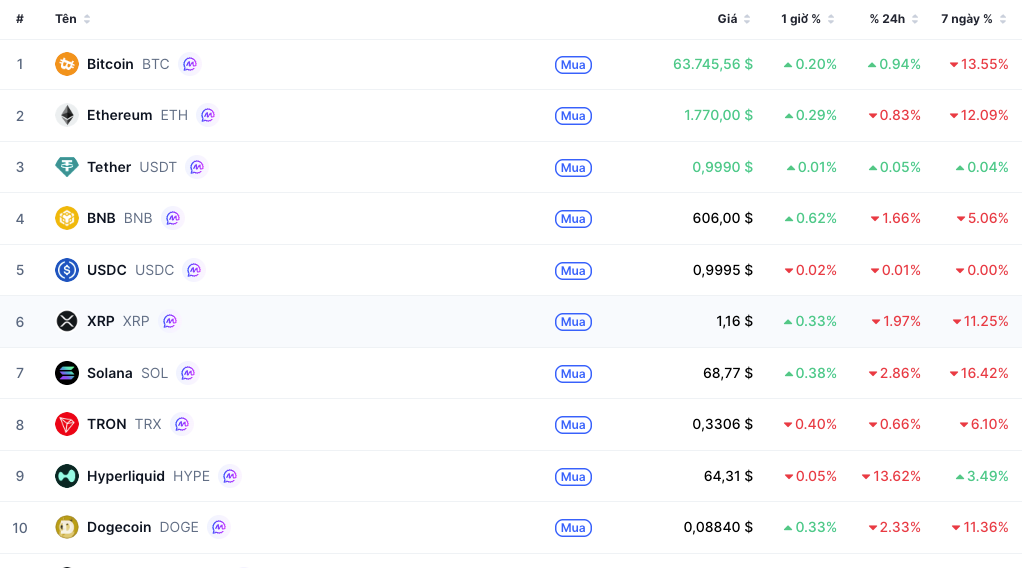
Task: Click the XRP logo icon
Action: tap(66, 321)
